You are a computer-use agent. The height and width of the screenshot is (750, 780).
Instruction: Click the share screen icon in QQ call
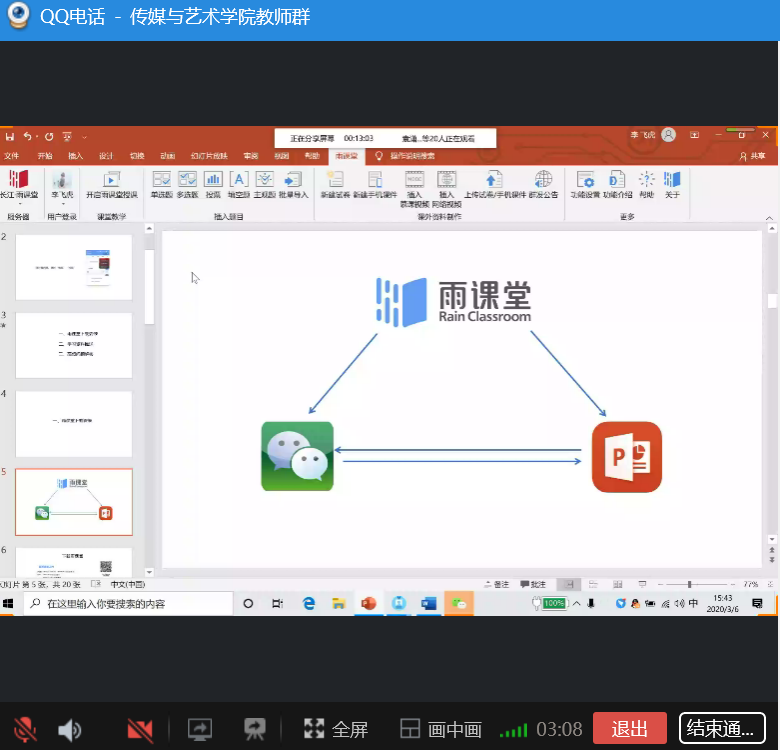(x=200, y=730)
